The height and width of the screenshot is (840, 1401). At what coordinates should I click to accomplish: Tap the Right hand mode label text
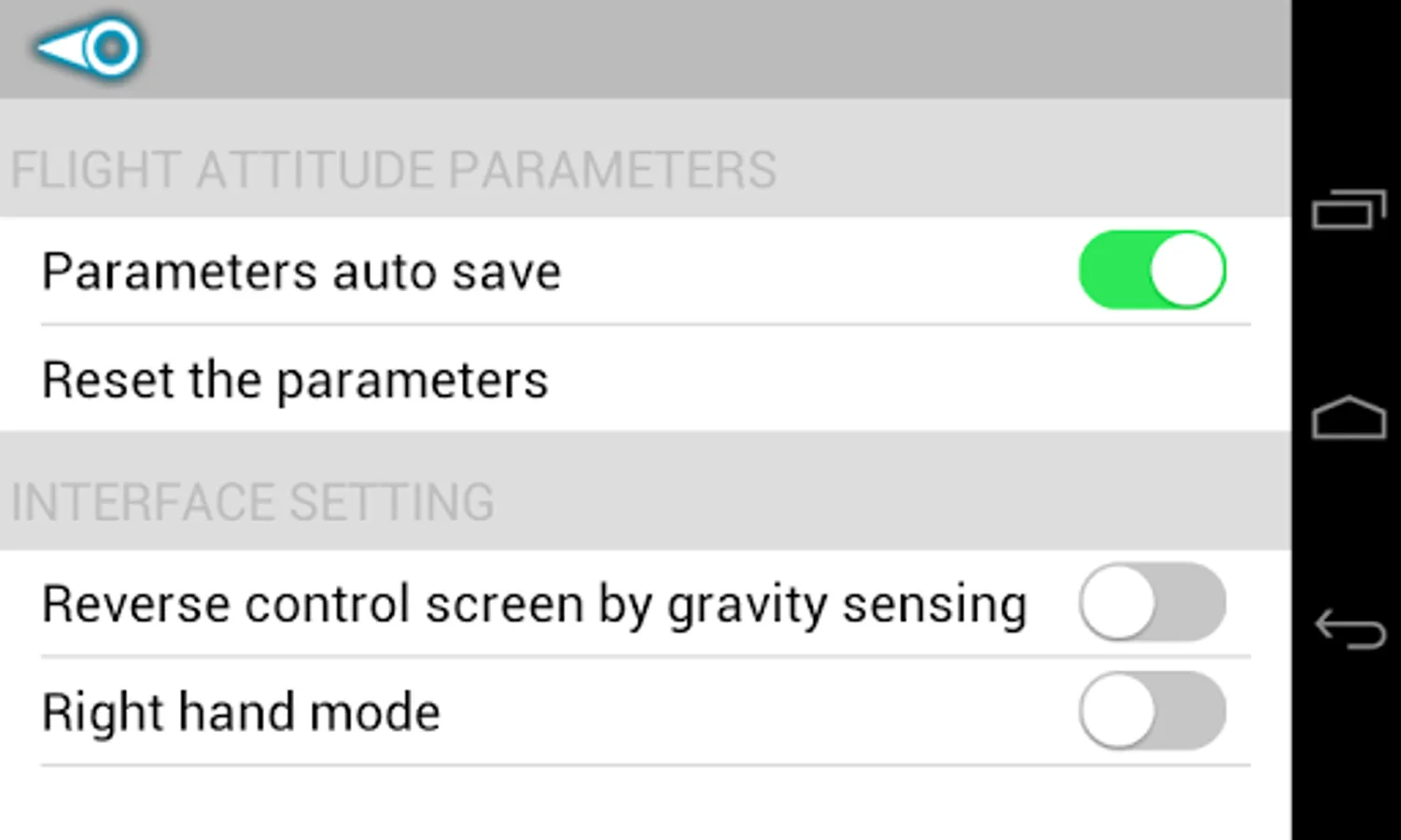(241, 713)
